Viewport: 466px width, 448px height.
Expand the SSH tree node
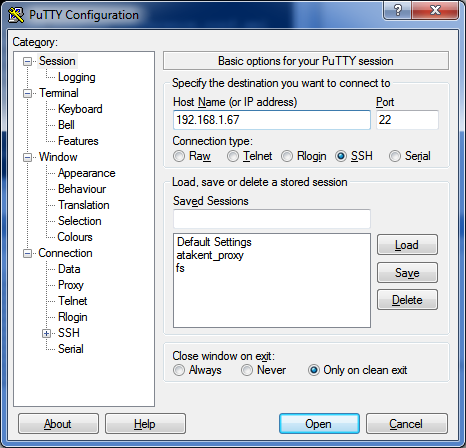point(46,333)
